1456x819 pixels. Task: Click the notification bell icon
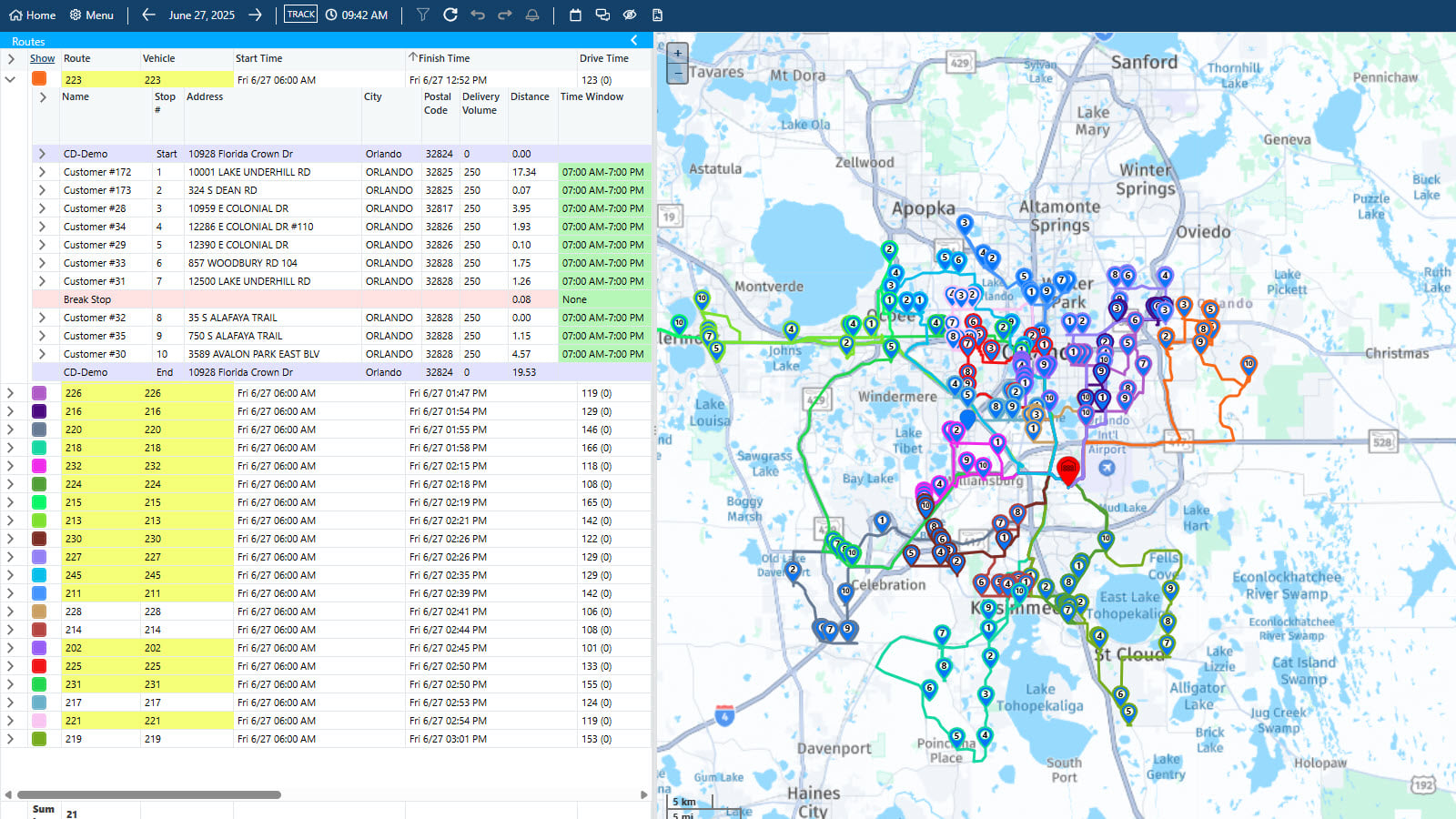532,15
